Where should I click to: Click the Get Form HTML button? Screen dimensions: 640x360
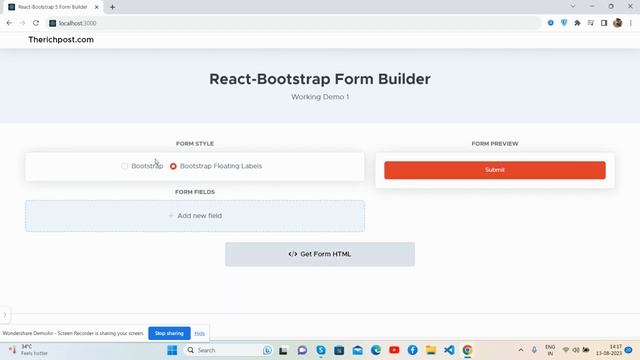tap(320, 254)
